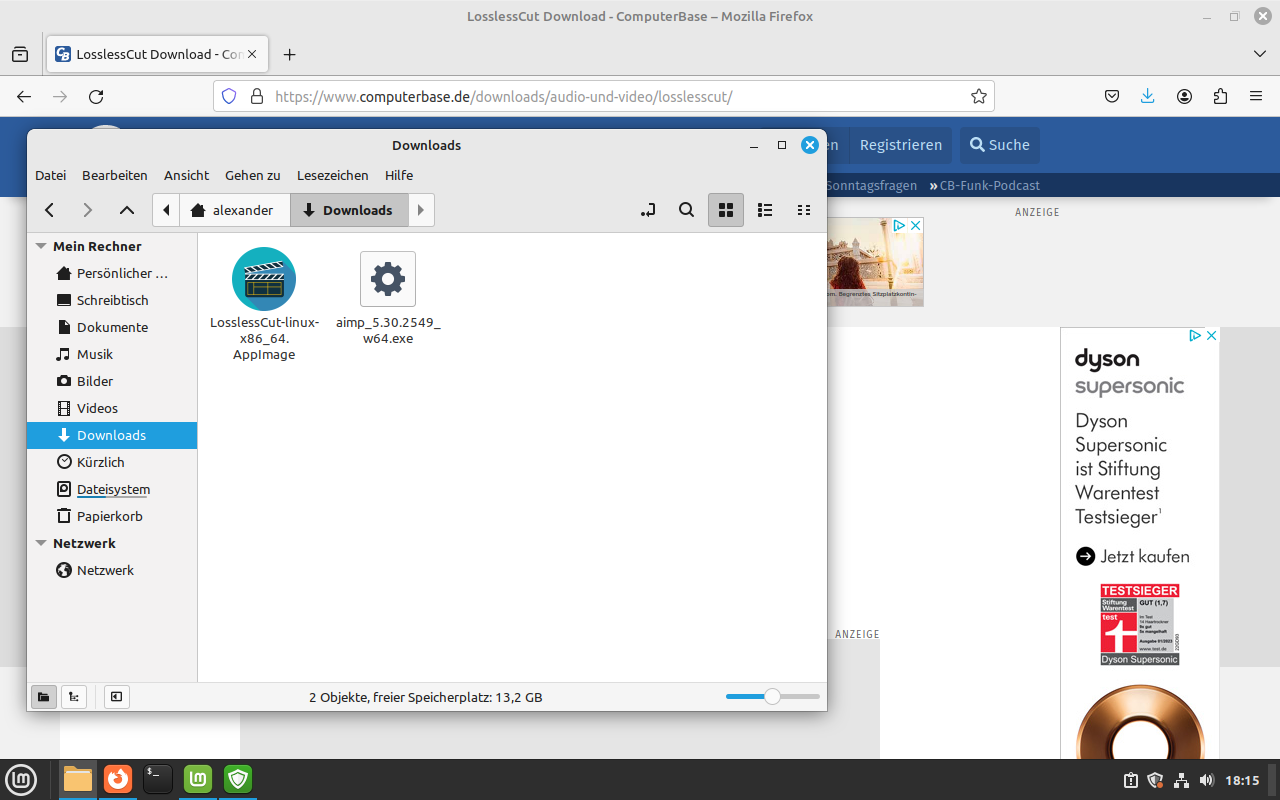Collapse the Mein Rechner section

41,246
